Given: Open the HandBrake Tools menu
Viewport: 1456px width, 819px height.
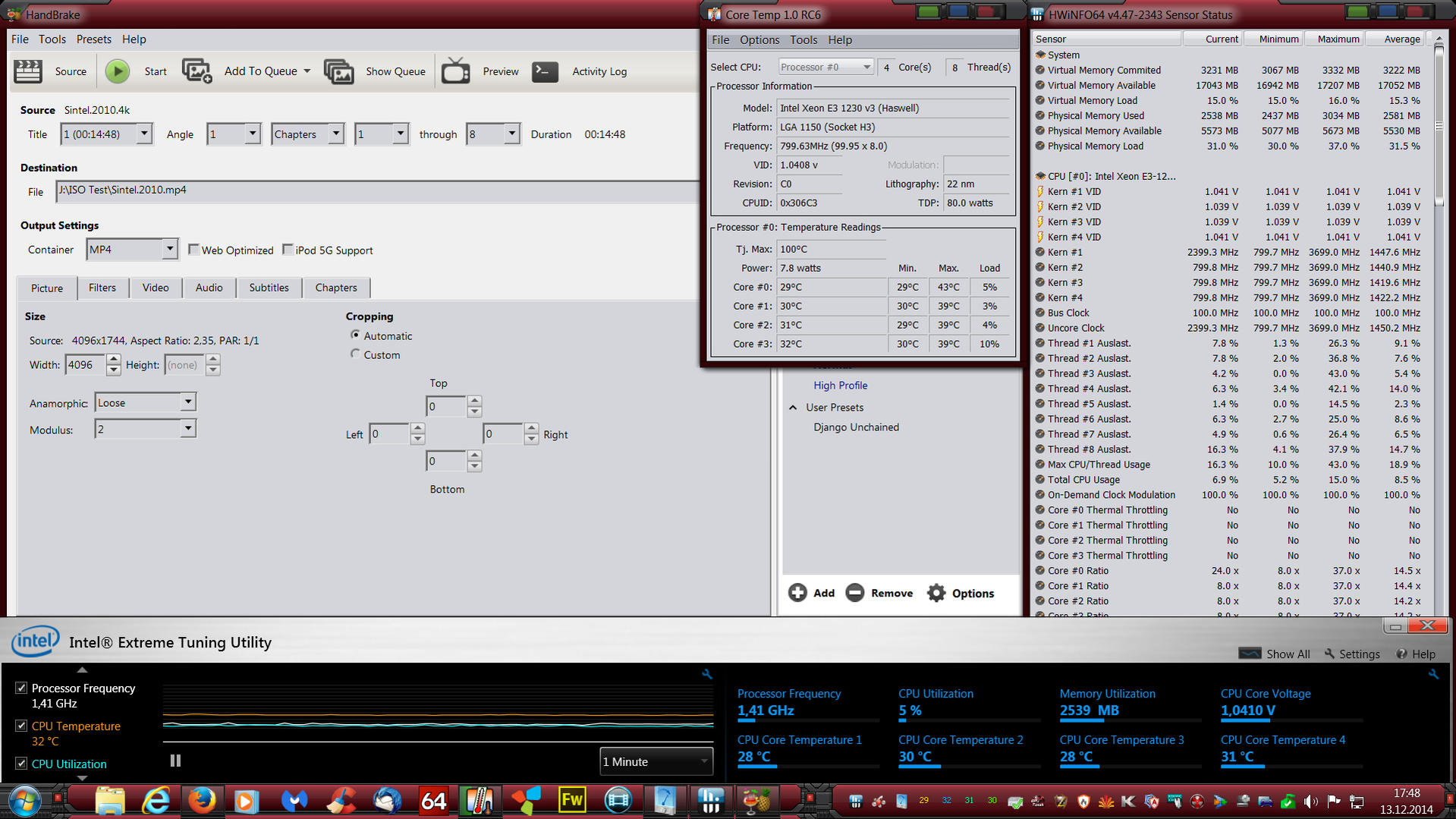Looking at the screenshot, I should tap(52, 39).
